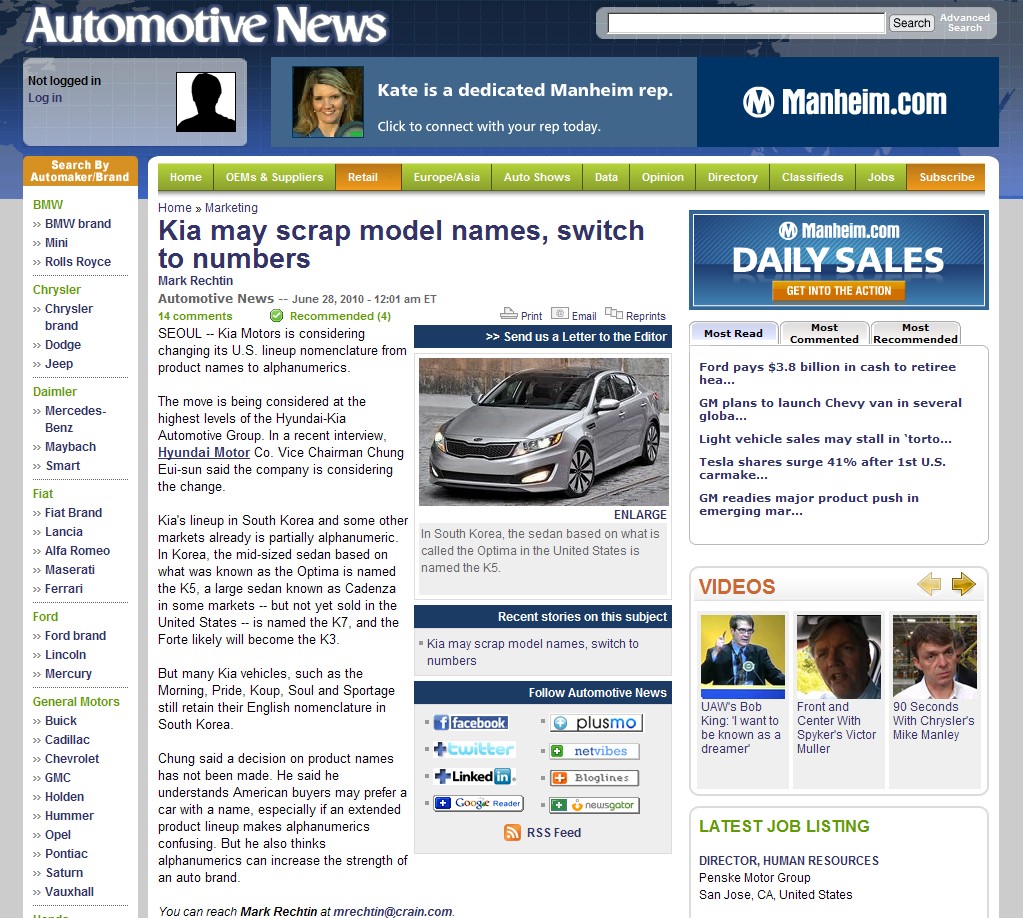Select Rolls Royce in sidebar
Image resolution: width=1023 pixels, height=918 pixels.
(78, 262)
